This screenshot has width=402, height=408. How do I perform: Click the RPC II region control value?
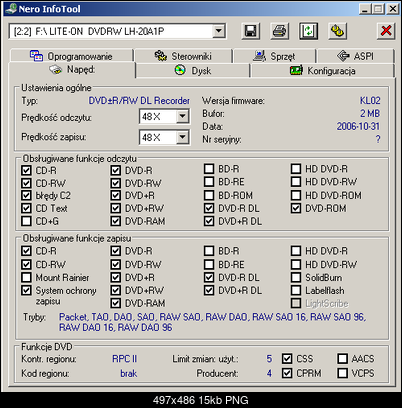pos(125,359)
